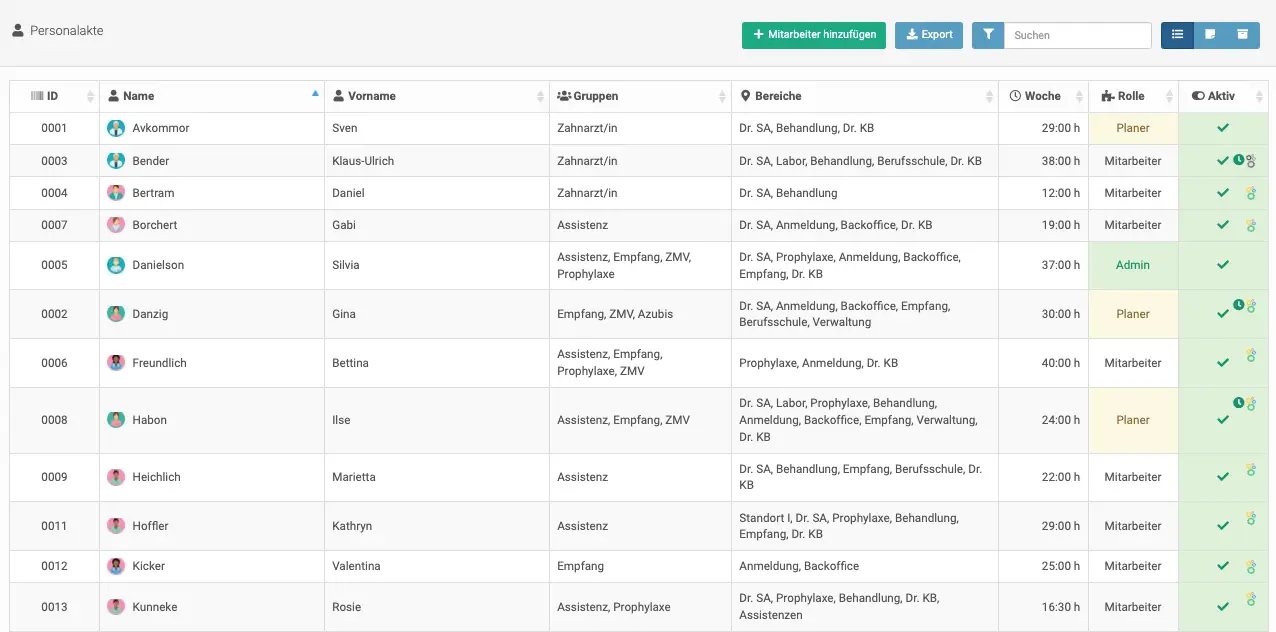Image resolution: width=1276 pixels, height=632 pixels.
Task: Toggle active checkmark for Avkommor
Action: point(1222,128)
